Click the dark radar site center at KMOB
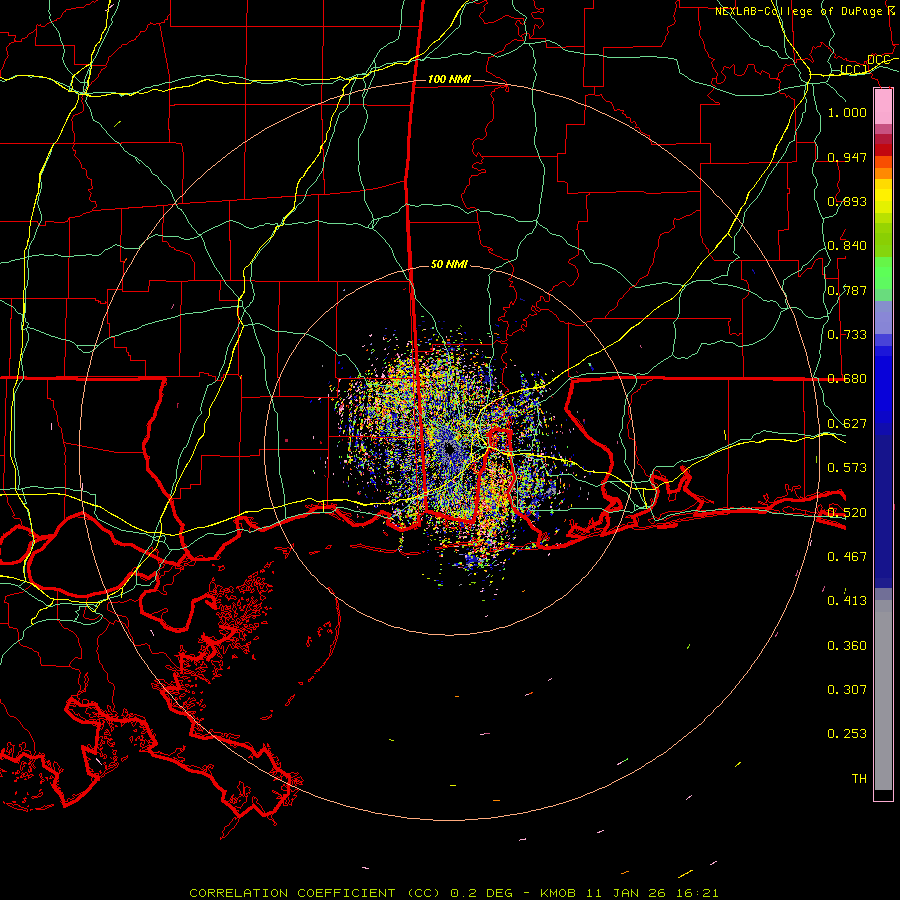Viewport: 900px width, 900px height. coord(449,449)
